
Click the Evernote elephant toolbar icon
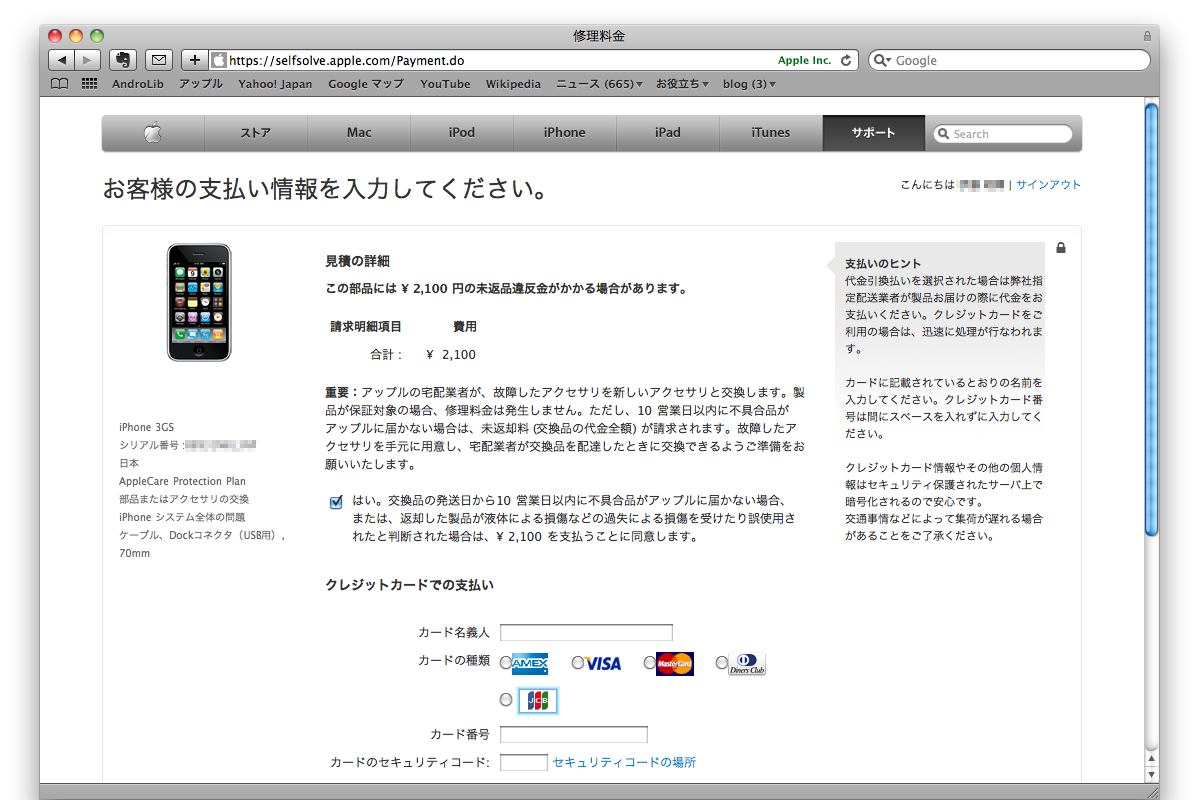pos(122,60)
